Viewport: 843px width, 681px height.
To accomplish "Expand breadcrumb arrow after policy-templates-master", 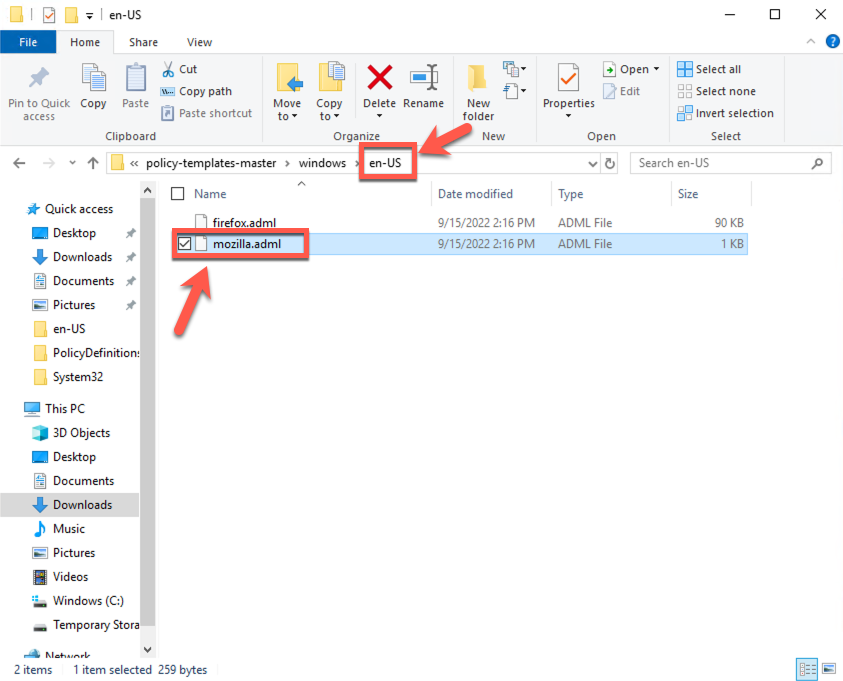I will (x=287, y=163).
